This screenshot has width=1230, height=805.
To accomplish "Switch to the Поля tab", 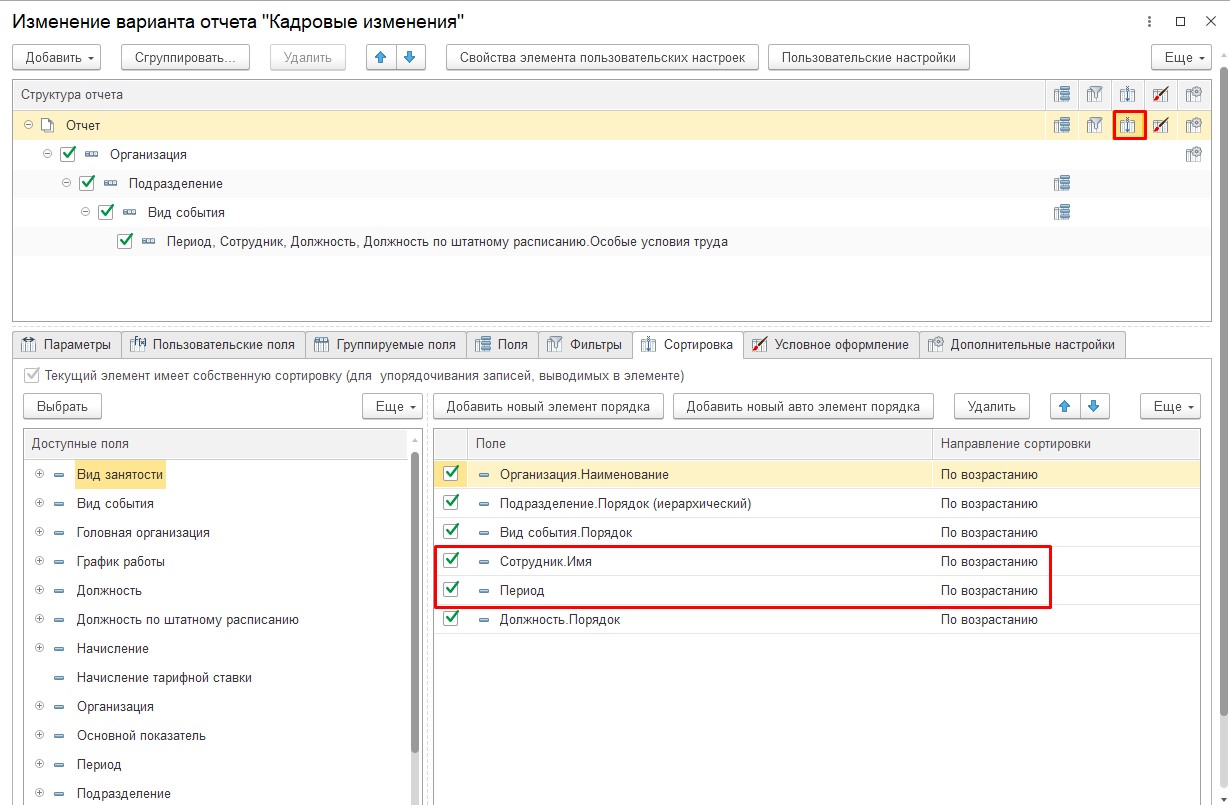I will pyautogui.click(x=502, y=344).
